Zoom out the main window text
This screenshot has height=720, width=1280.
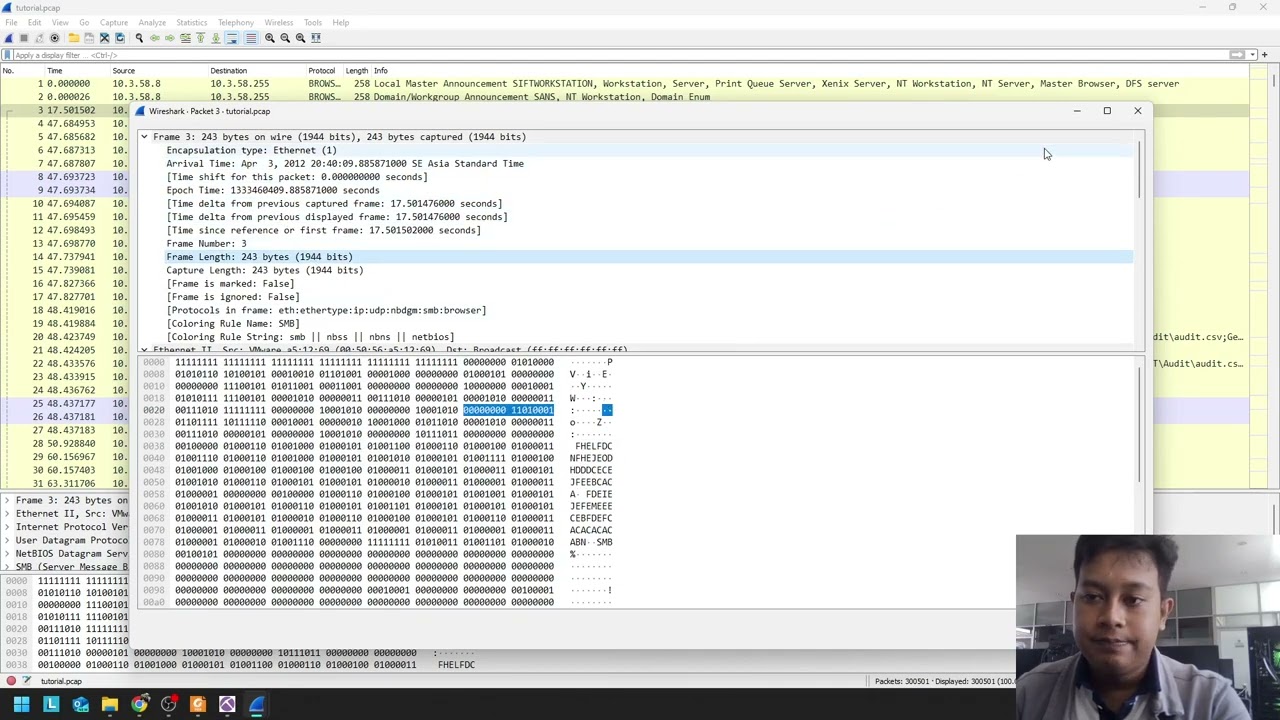pos(285,38)
